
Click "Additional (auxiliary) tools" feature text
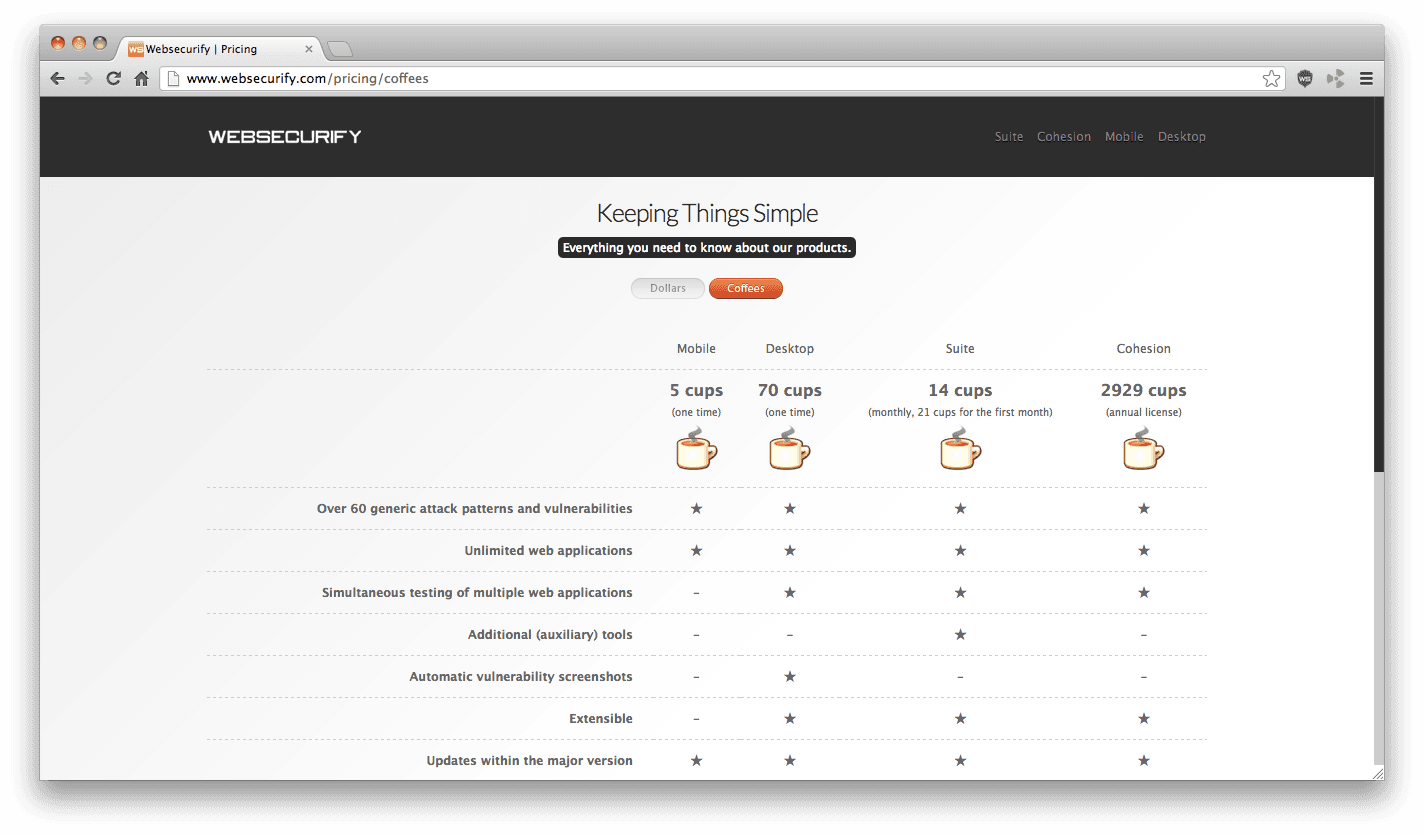[550, 635]
